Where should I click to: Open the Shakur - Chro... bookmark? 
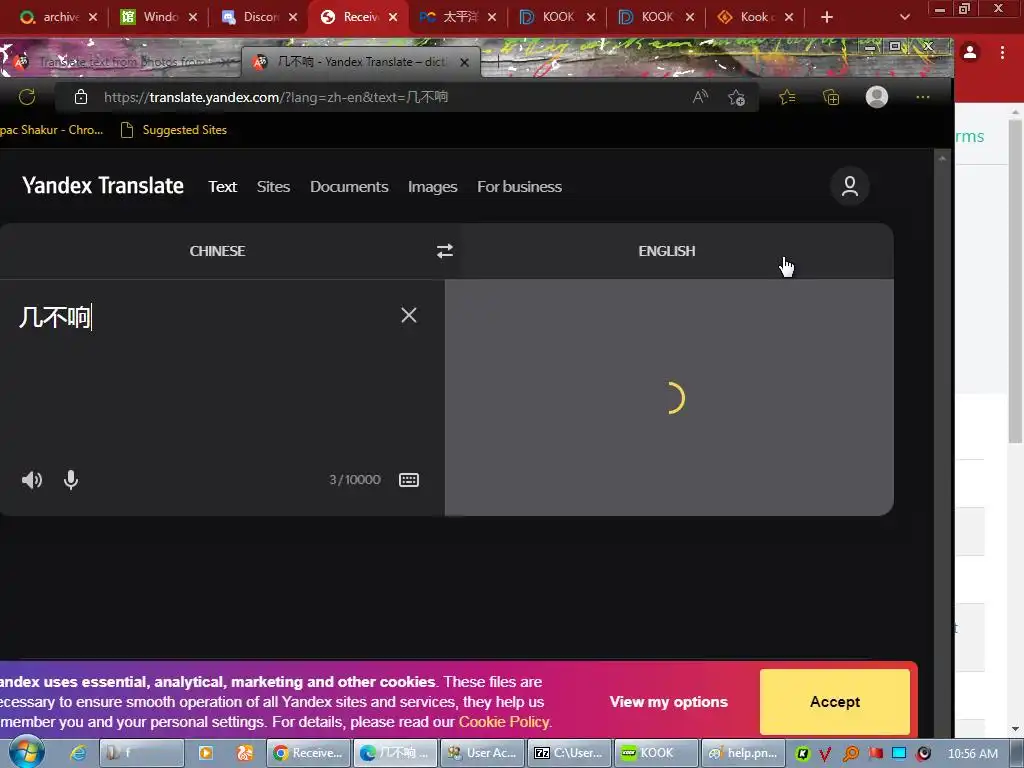pos(52,130)
